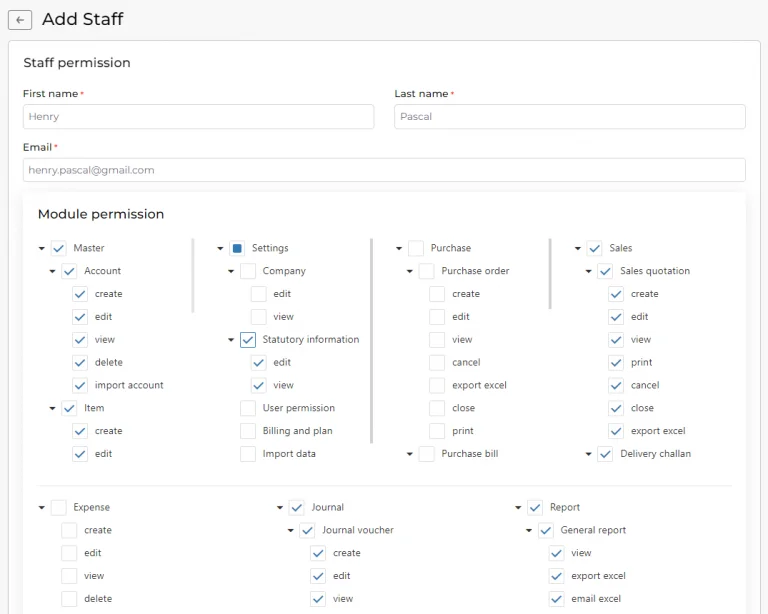Click the Master column scrollbar

coord(193,276)
